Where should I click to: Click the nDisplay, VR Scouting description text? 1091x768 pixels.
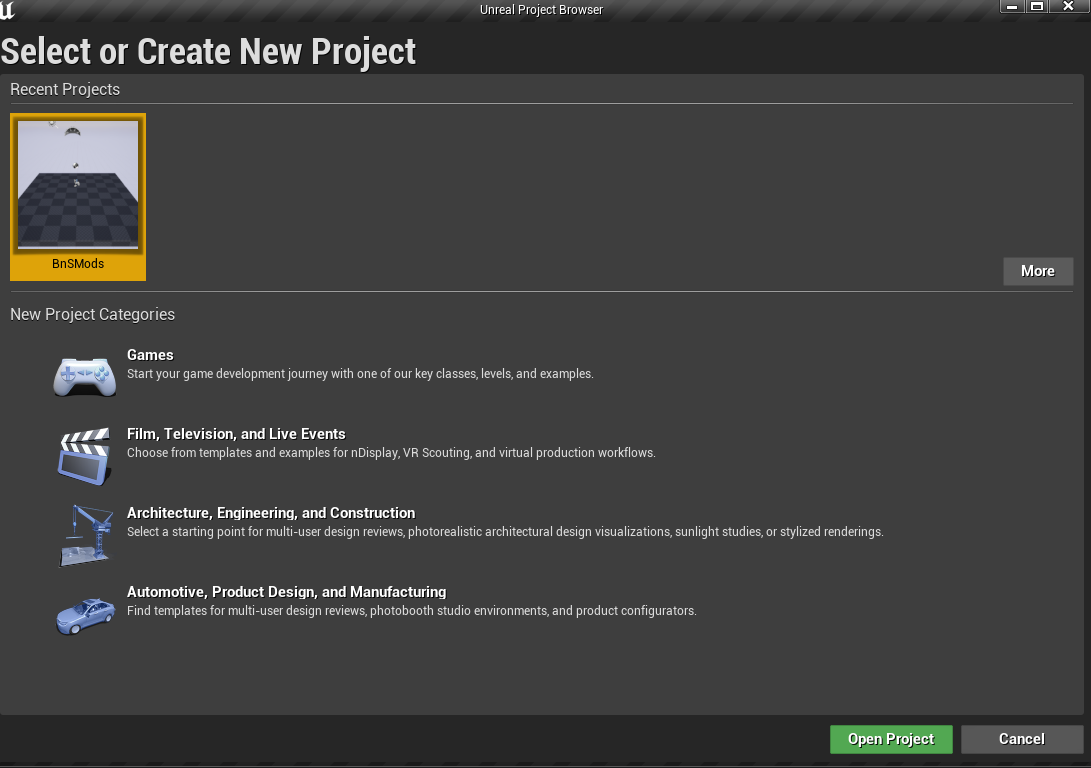[x=391, y=453]
